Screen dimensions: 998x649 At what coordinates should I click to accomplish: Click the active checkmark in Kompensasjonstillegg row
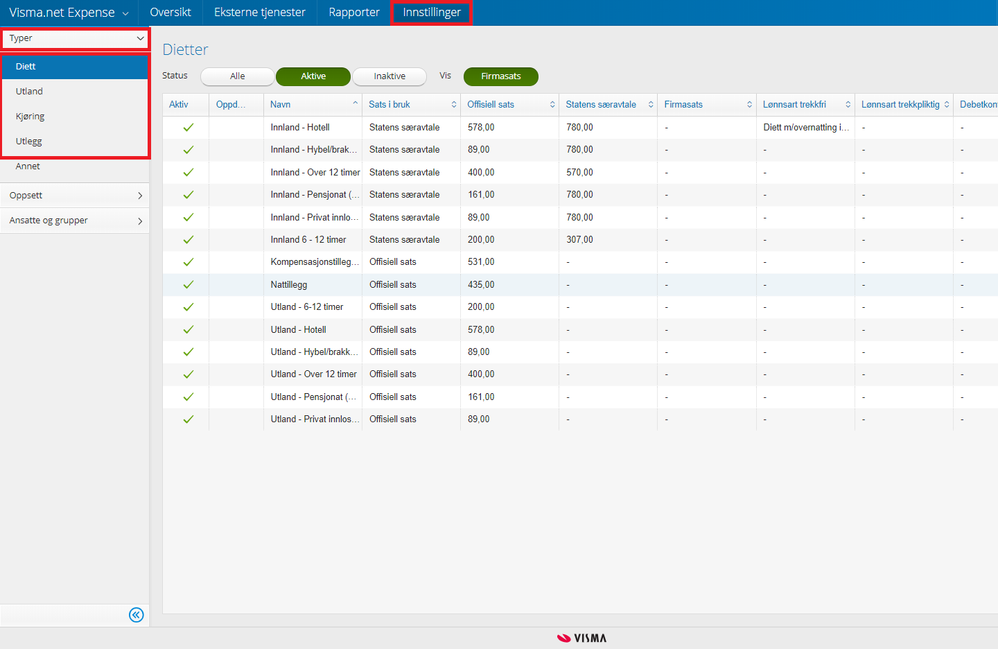188,262
